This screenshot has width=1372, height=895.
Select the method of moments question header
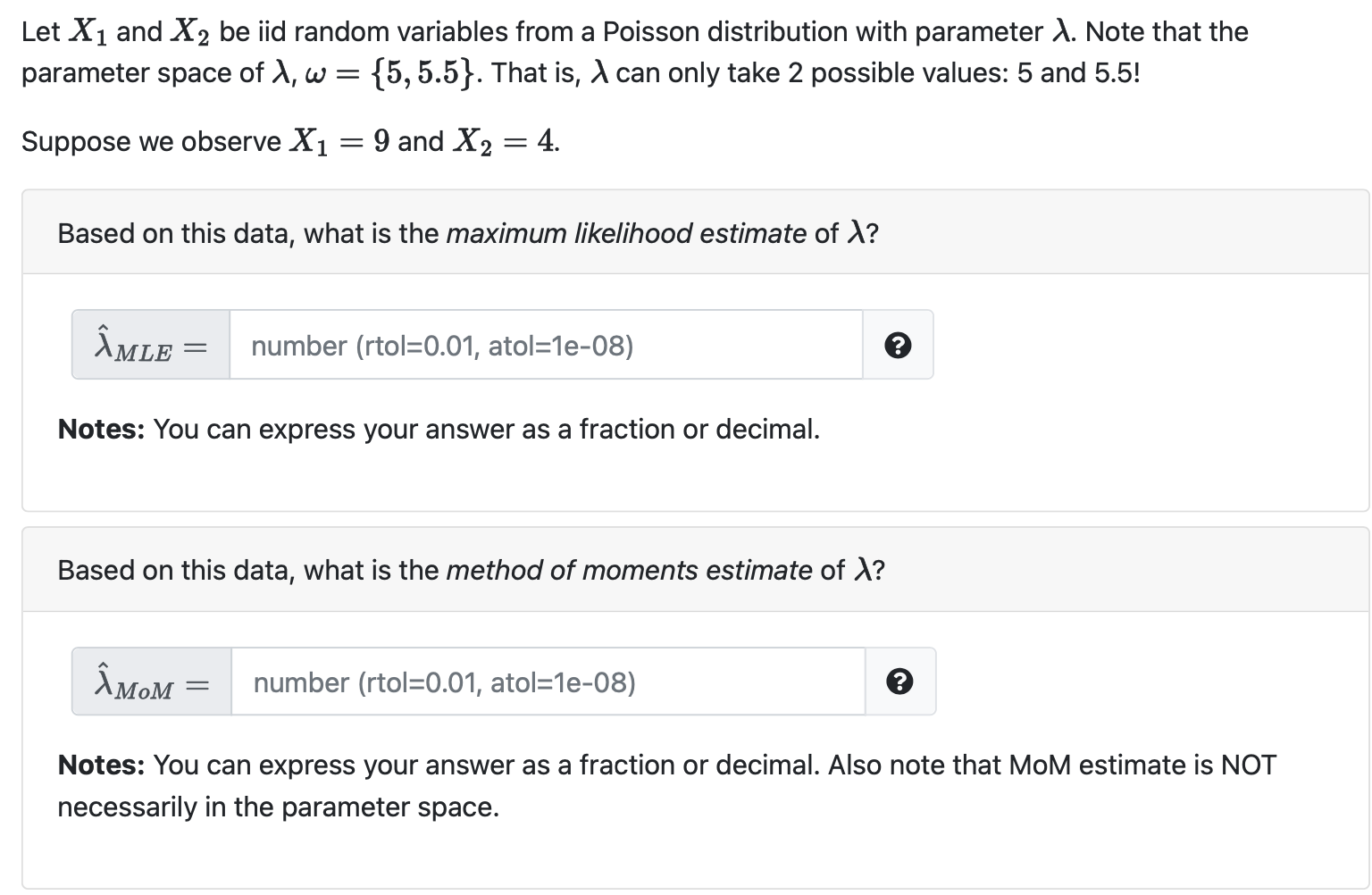click(695, 570)
